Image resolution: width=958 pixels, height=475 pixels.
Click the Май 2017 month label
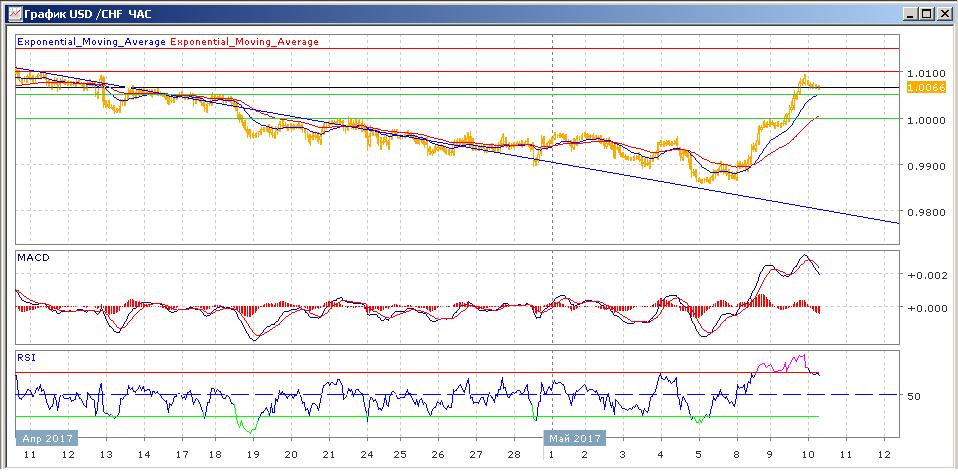coord(574,438)
